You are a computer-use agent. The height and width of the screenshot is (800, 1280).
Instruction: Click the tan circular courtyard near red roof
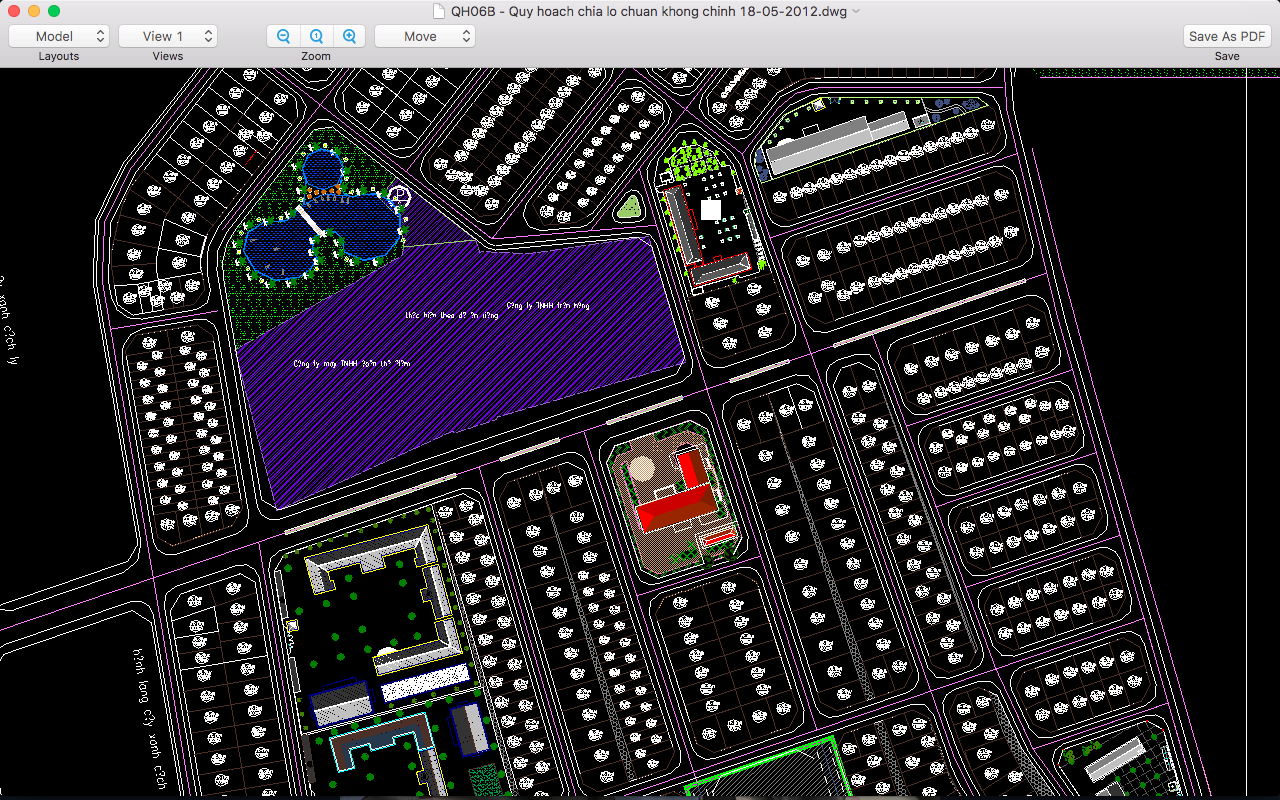pyautogui.click(x=640, y=468)
